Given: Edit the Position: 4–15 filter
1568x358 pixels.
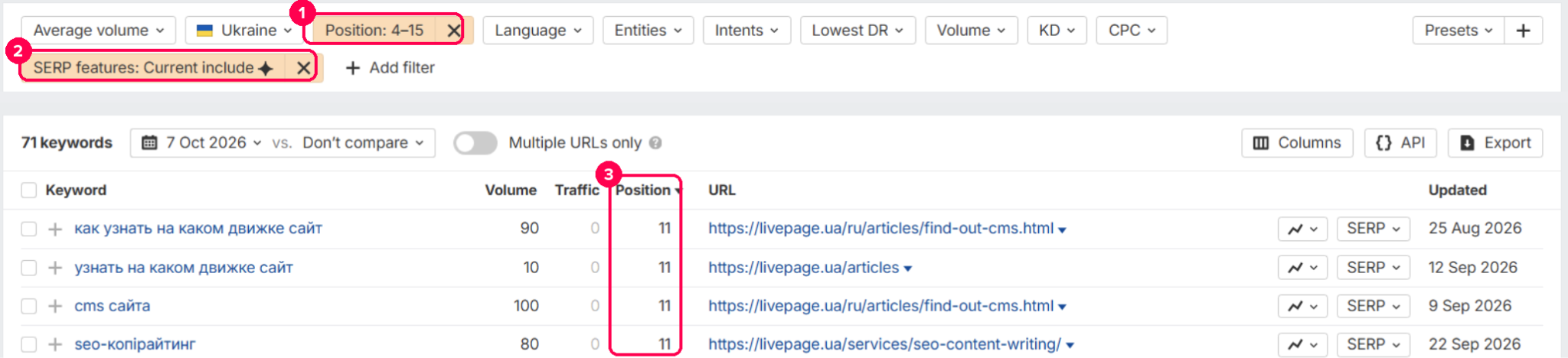Looking at the screenshot, I should (374, 31).
